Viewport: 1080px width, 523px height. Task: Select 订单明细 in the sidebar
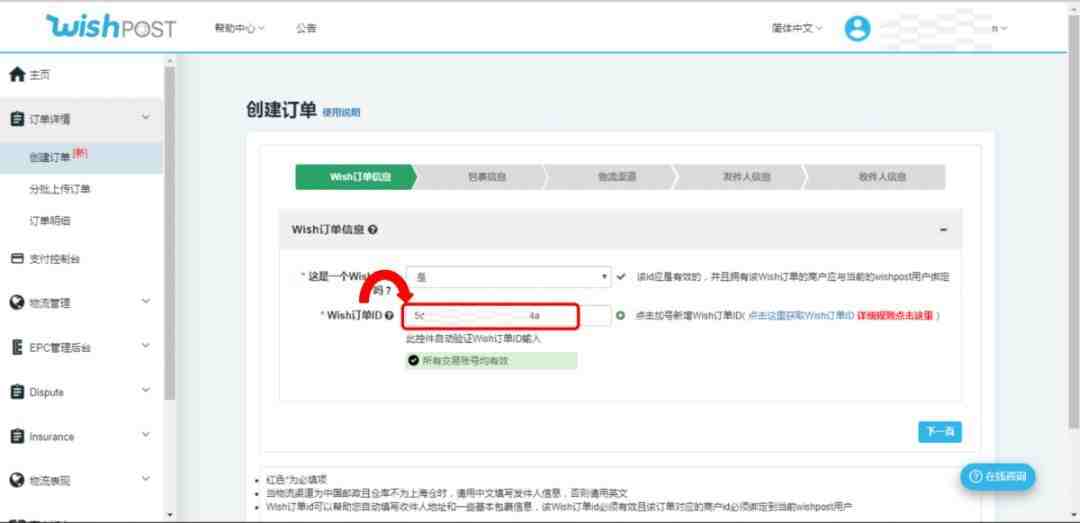50,221
